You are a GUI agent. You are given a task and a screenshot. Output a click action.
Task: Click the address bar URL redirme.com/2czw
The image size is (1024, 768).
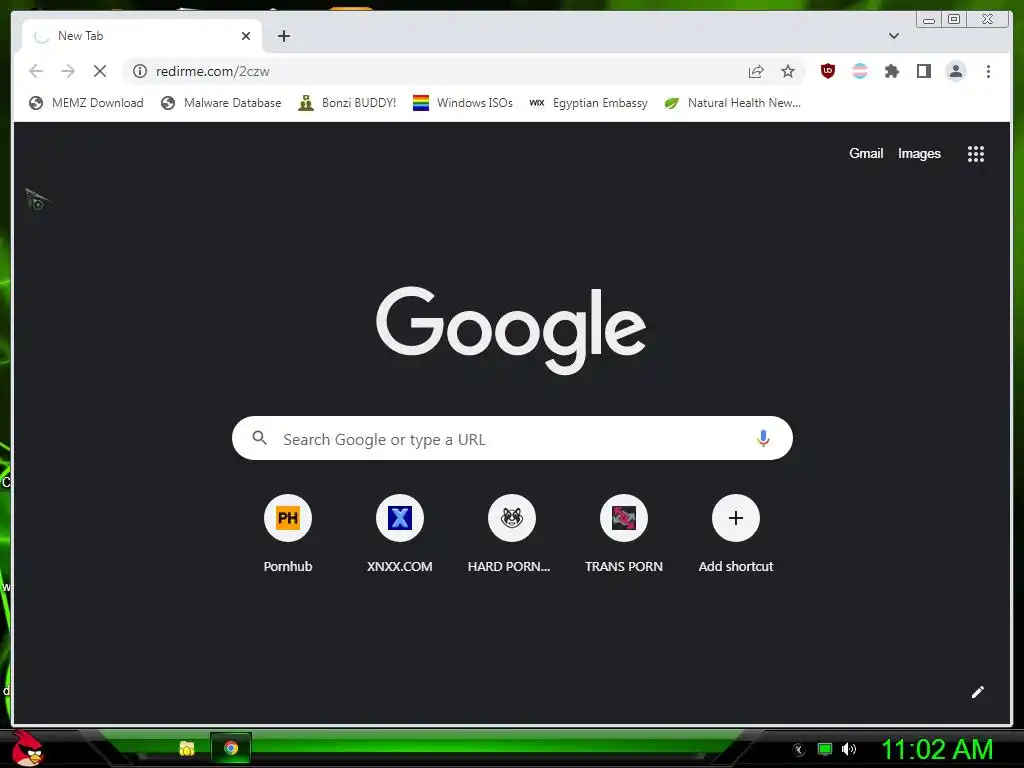[x=212, y=71]
